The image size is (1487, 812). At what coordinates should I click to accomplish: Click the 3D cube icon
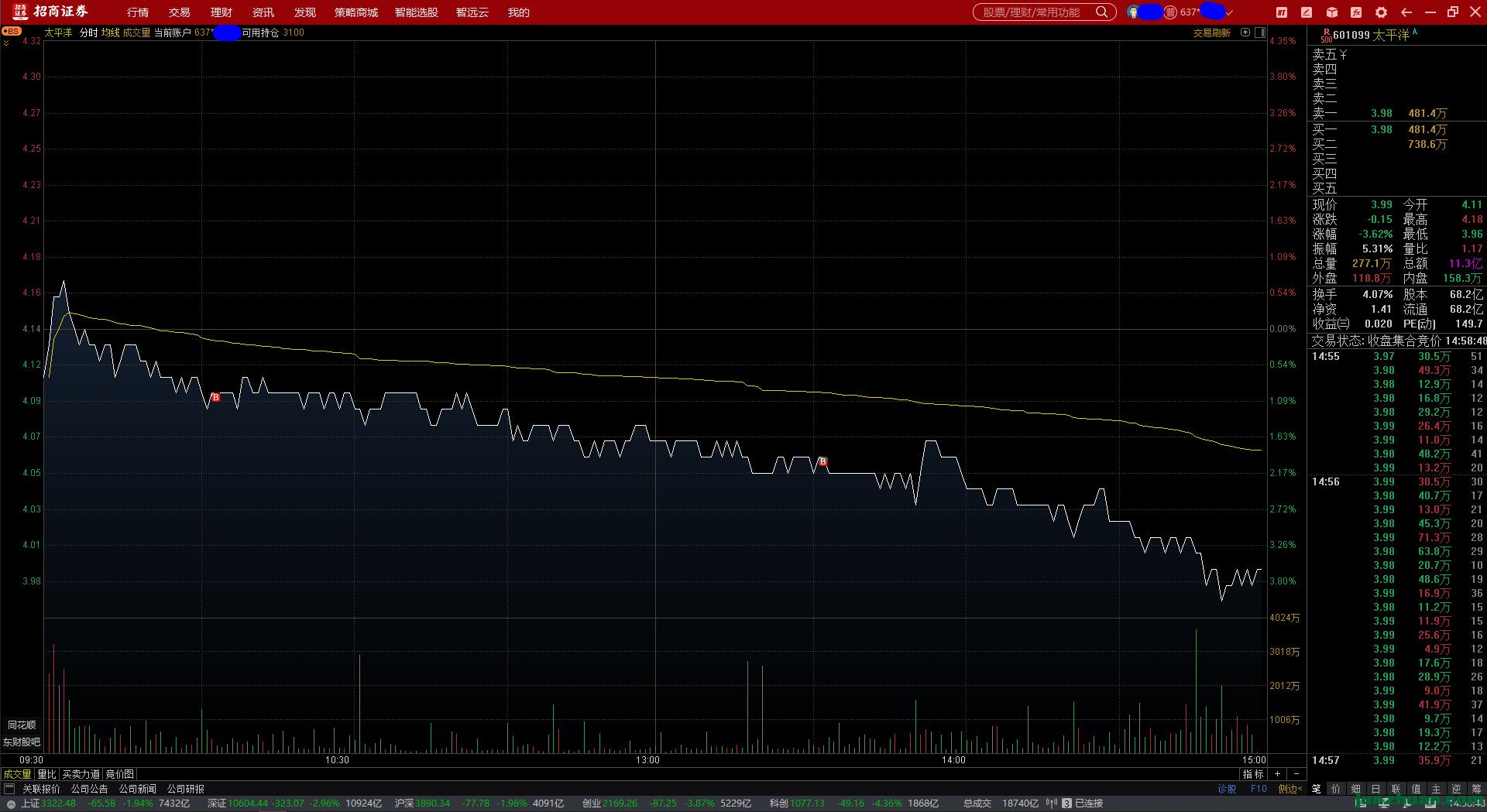coord(1331,12)
